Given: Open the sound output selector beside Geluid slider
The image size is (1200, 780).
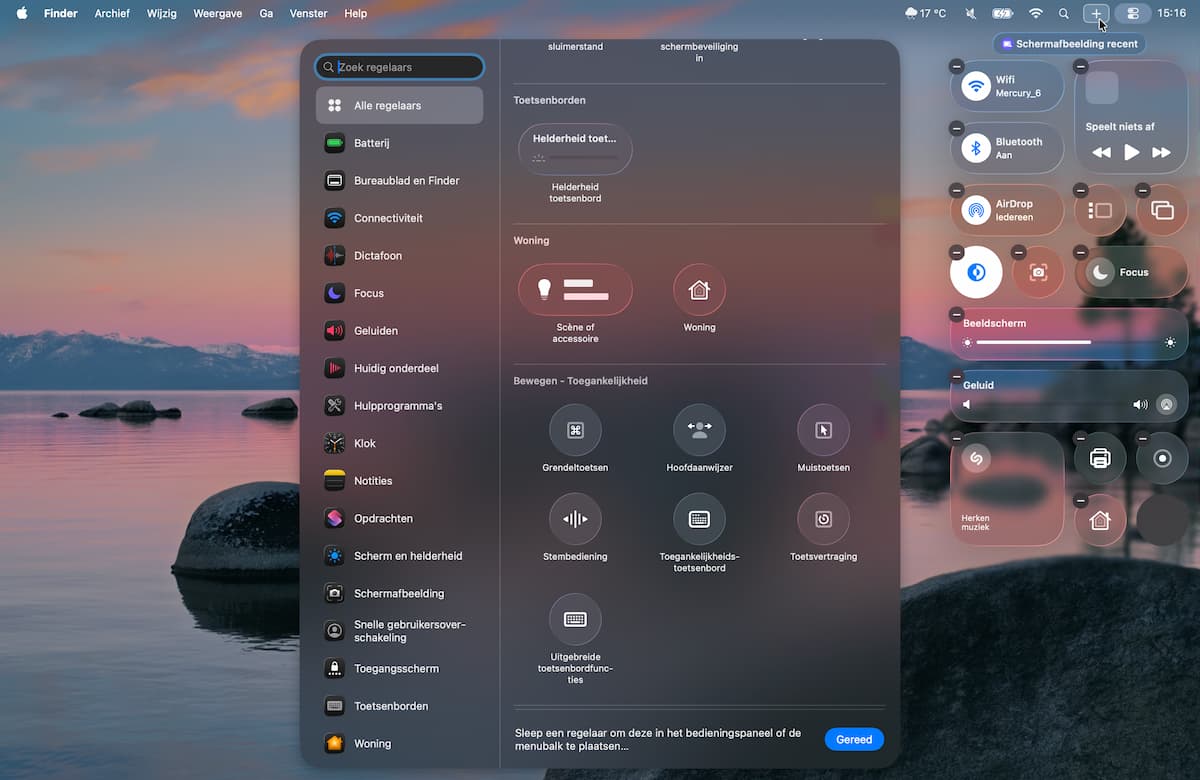Looking at the screenshot, I should [1166, 405].
